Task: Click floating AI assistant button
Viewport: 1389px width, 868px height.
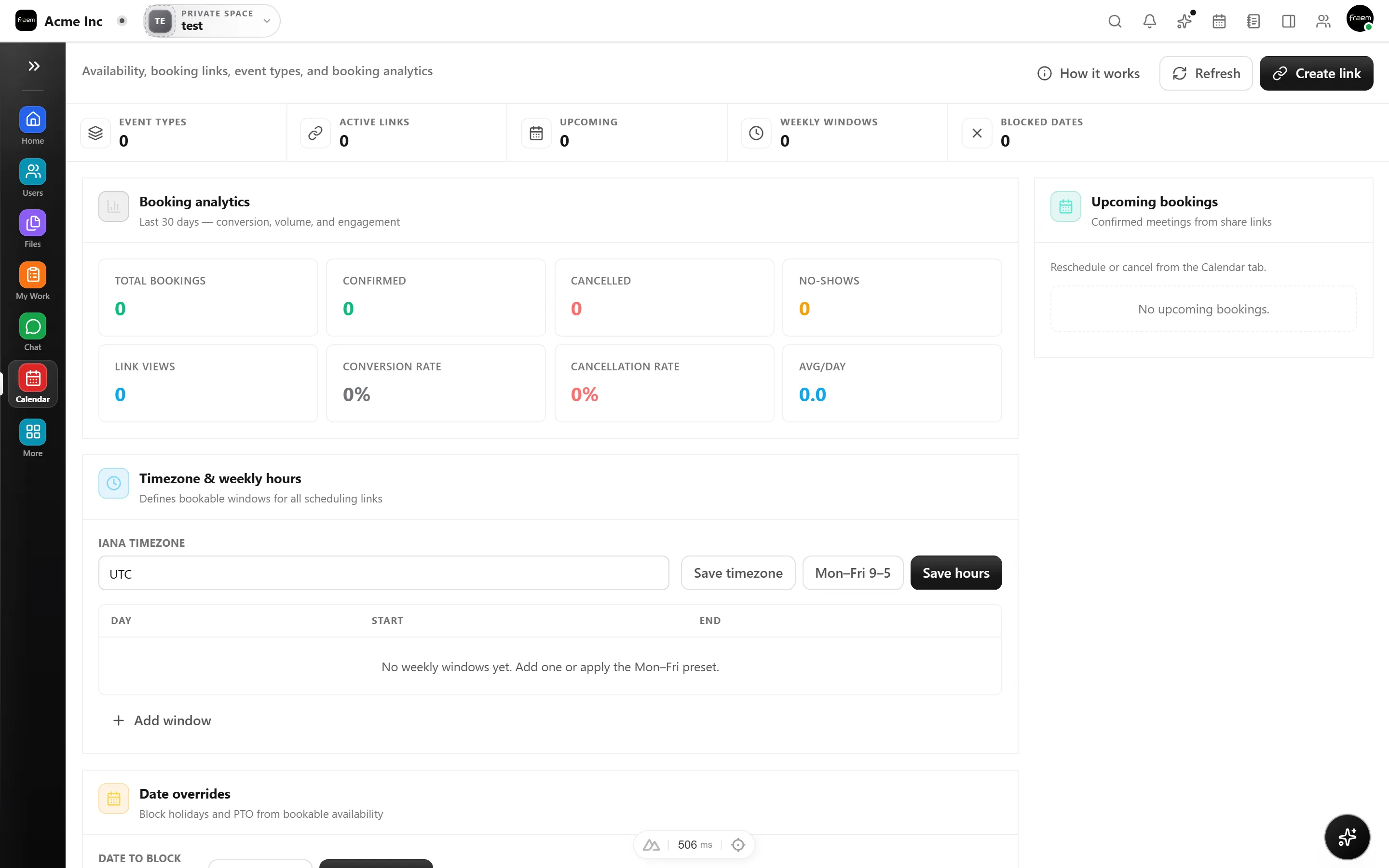Action: [1347, 837]
